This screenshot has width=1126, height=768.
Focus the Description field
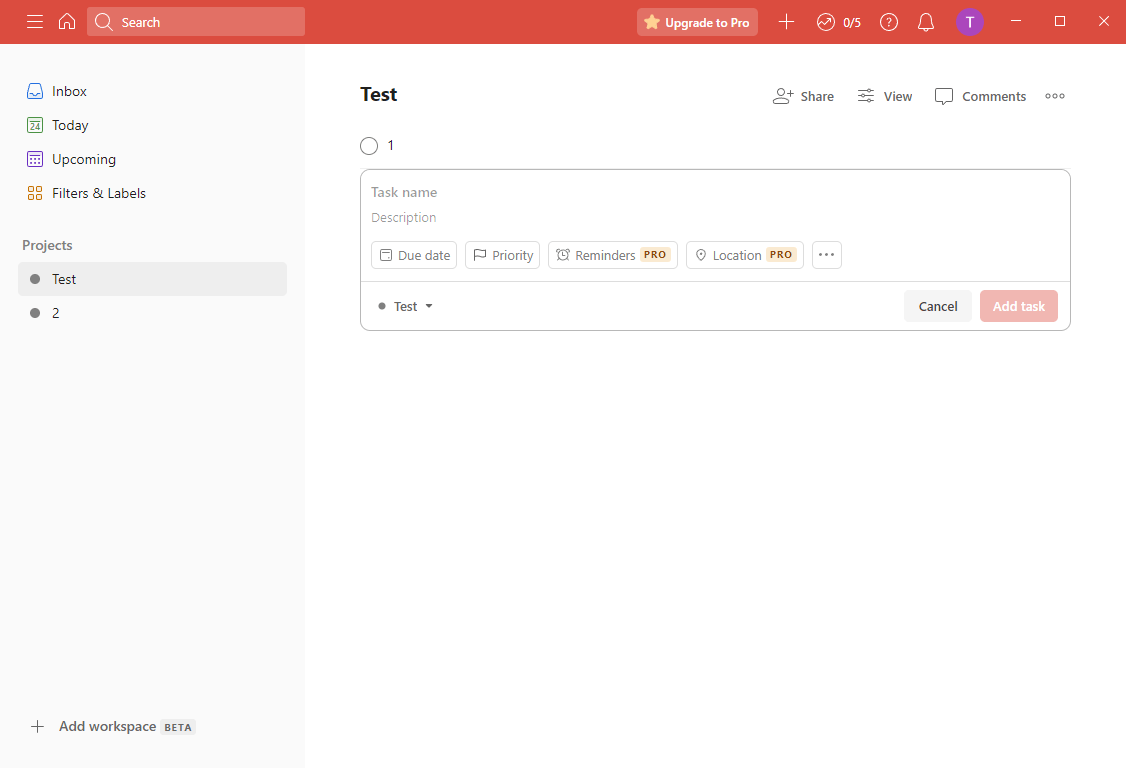715,217
